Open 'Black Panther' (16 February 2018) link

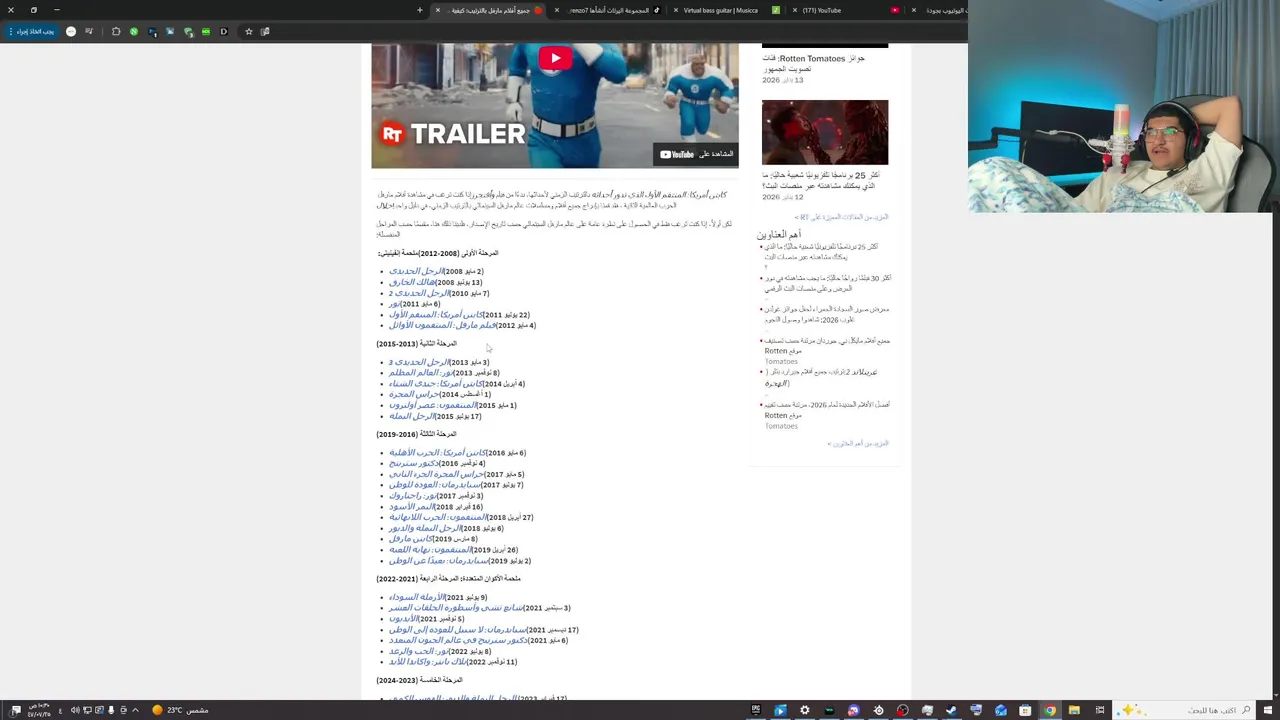click(412, 507)
